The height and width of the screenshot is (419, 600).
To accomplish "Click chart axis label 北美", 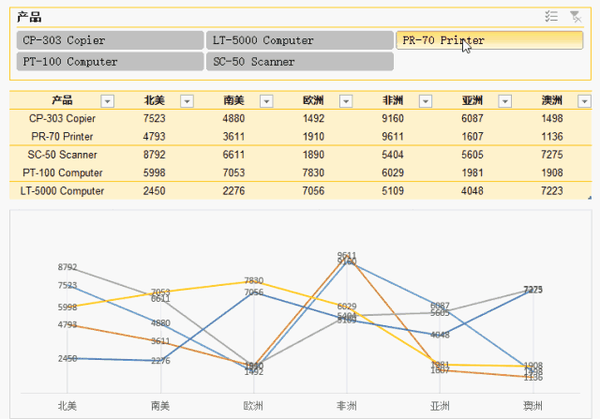I will [67, 406].
